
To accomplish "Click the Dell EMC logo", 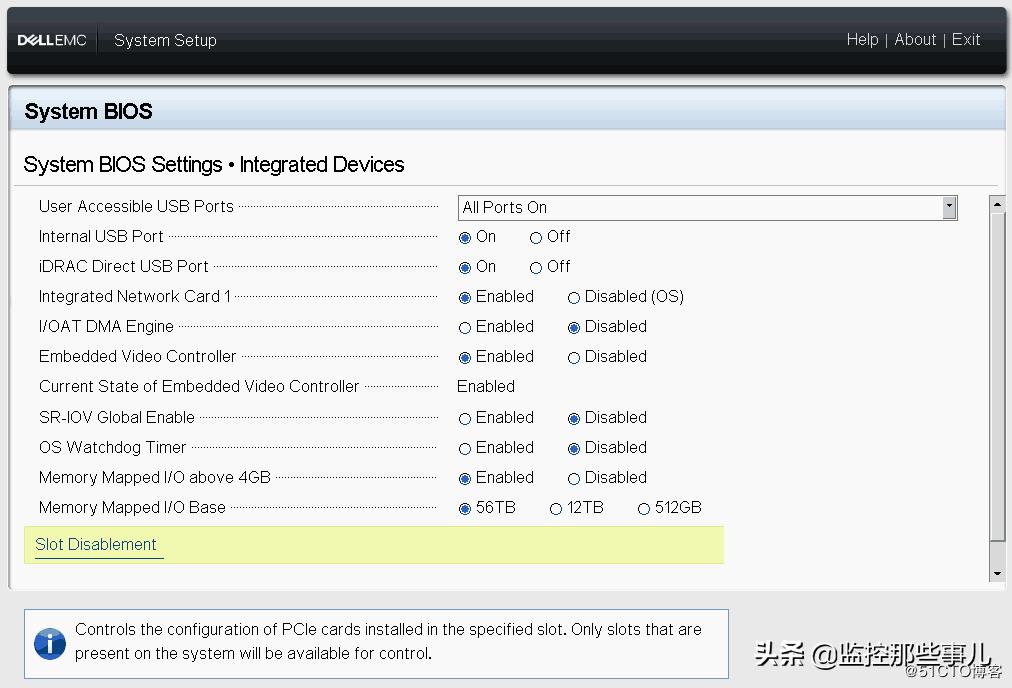I will (x=52, y=40).
